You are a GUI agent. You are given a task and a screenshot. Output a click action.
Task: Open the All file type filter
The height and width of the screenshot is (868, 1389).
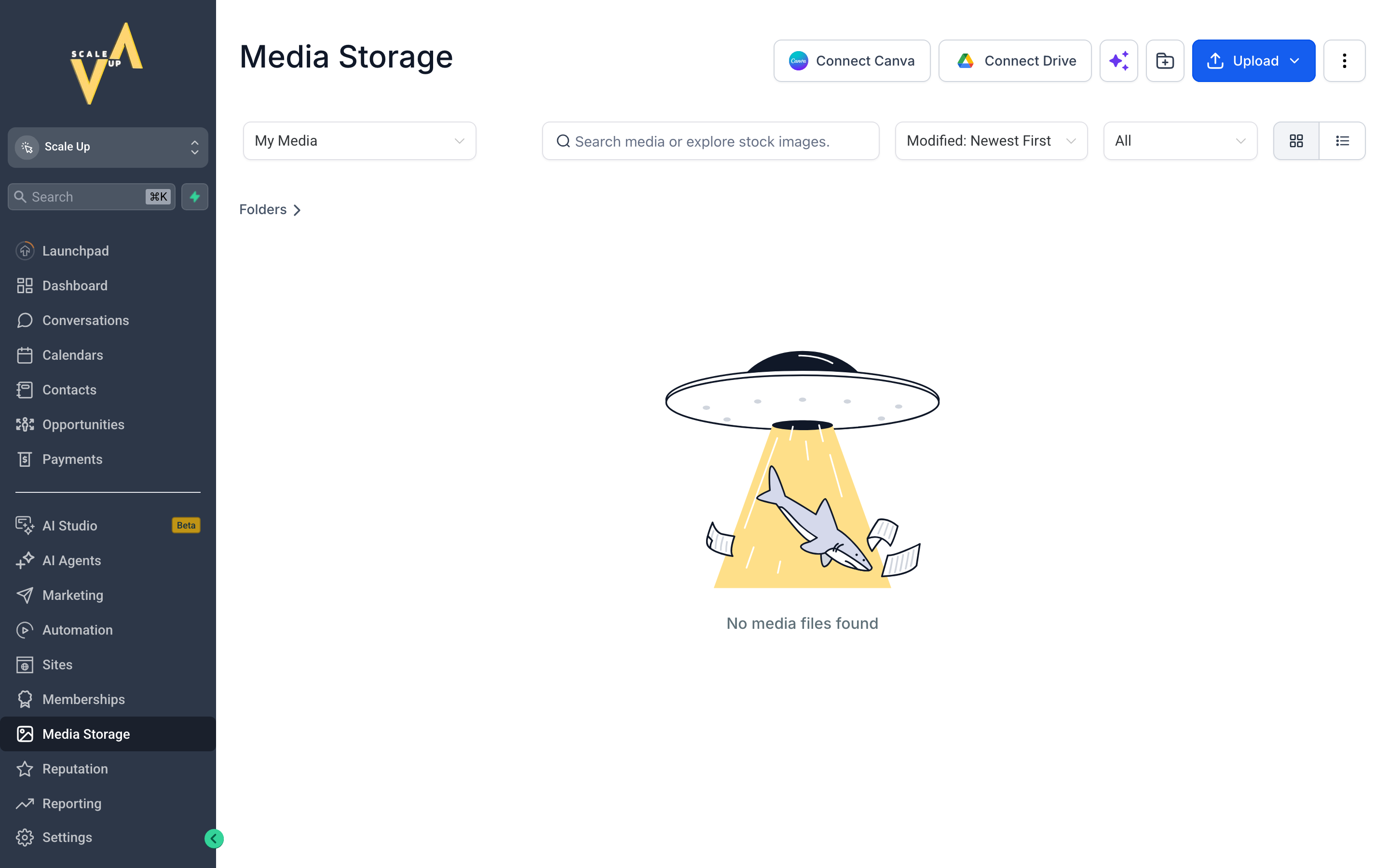(x=1180, y=141)
